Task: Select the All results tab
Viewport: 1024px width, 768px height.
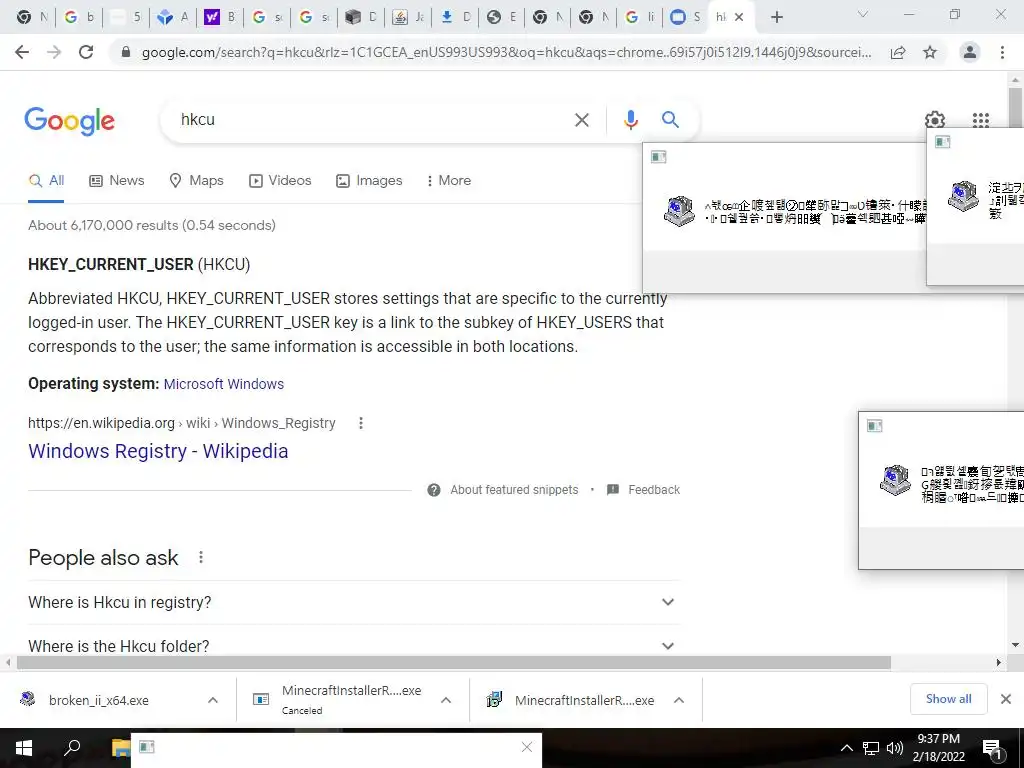Action: pos(46,180)
